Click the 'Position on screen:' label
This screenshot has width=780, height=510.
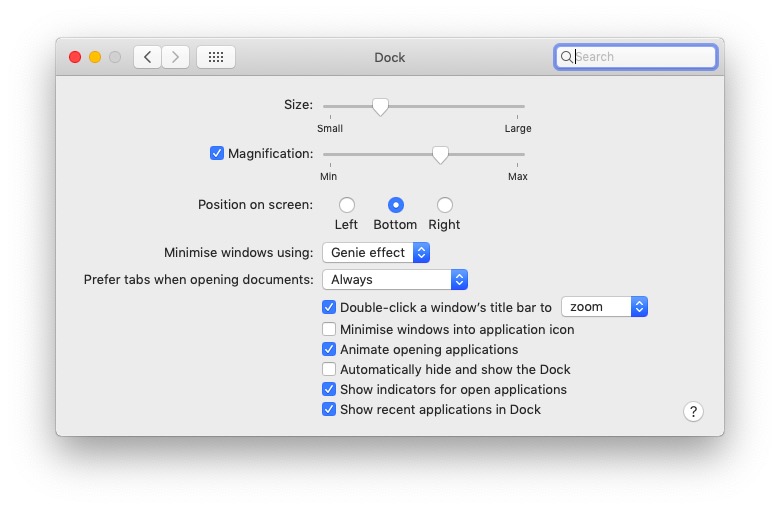click(255, 205)
